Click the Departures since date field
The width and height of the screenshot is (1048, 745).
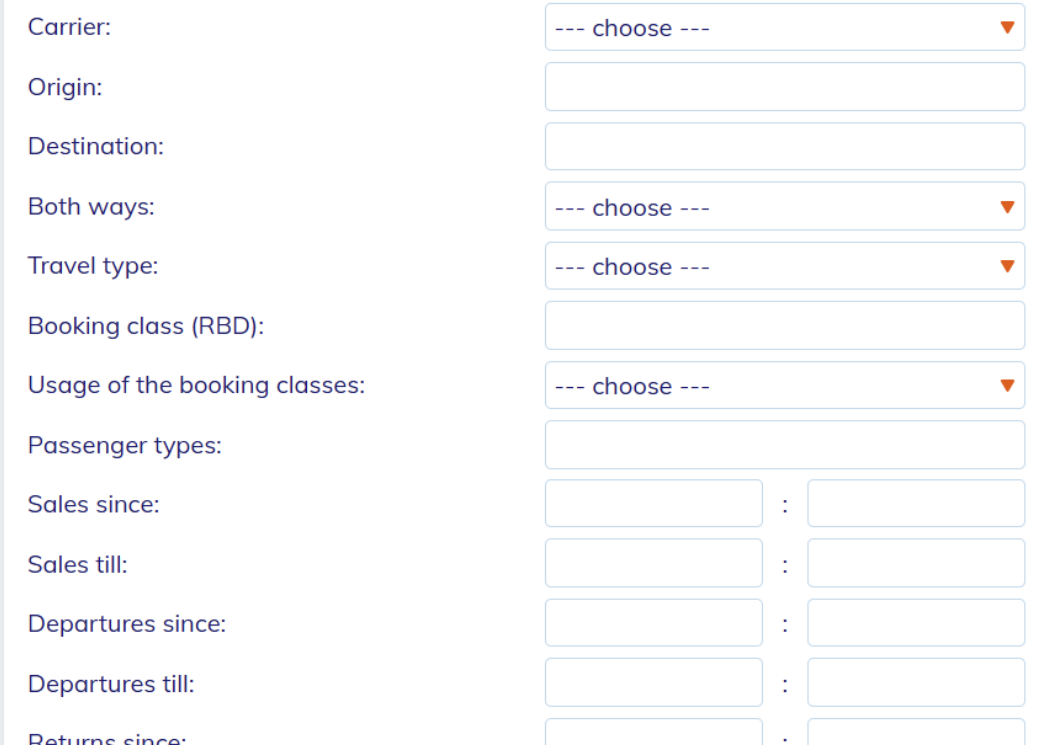653,624
